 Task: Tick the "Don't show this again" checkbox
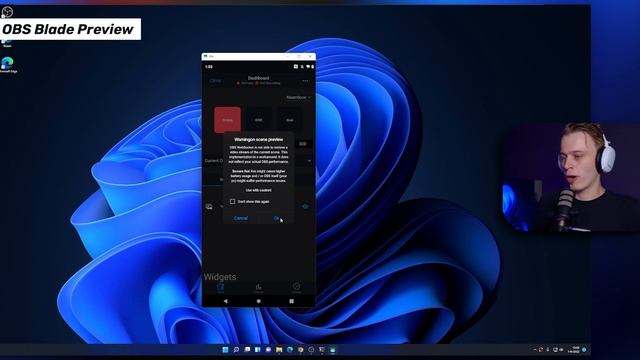[x=232, y=201]
